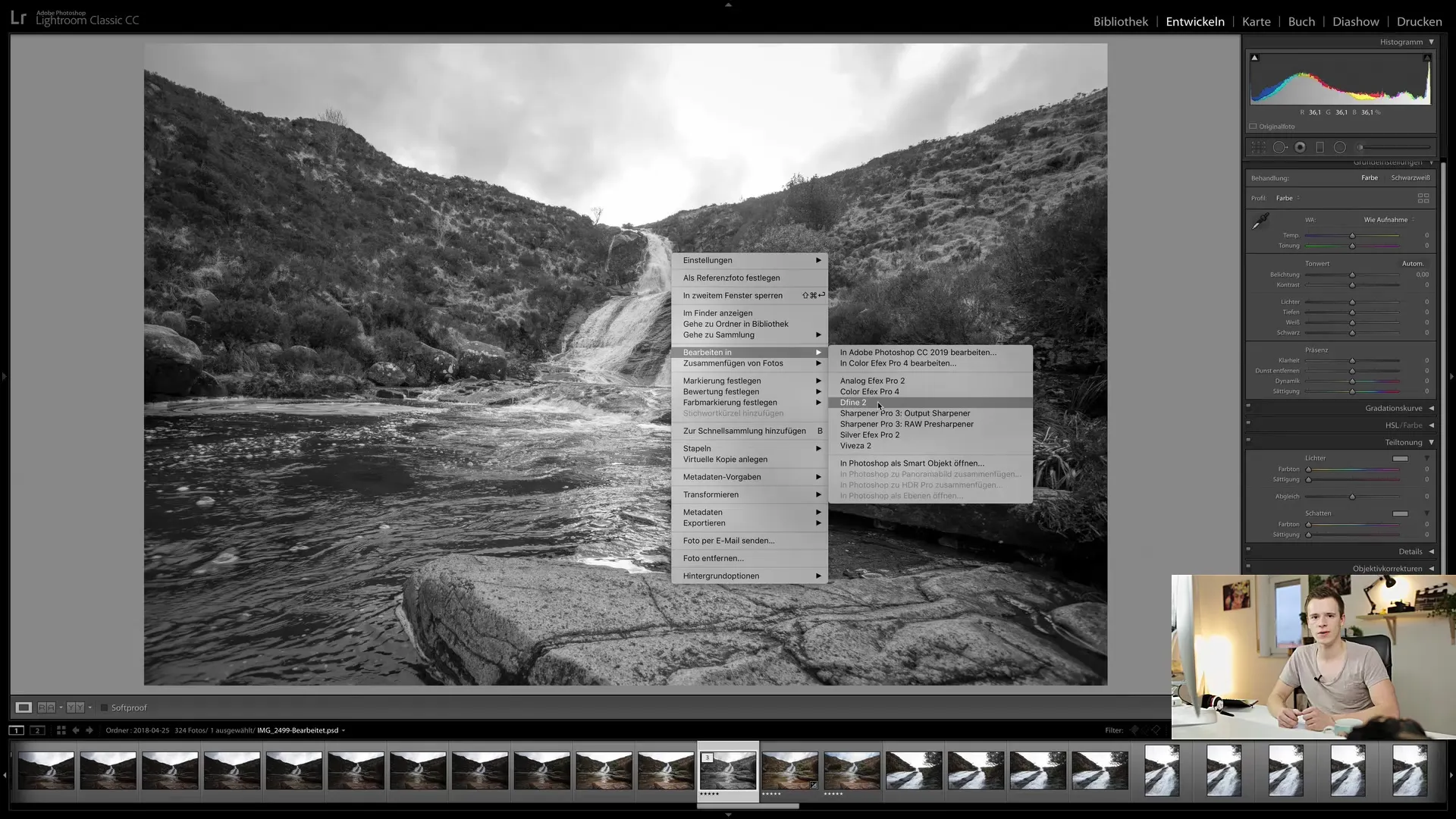Adjust the Abgleich slider handle
The height and width of the screenshot is (819, 1456).
click(1352, 497)
